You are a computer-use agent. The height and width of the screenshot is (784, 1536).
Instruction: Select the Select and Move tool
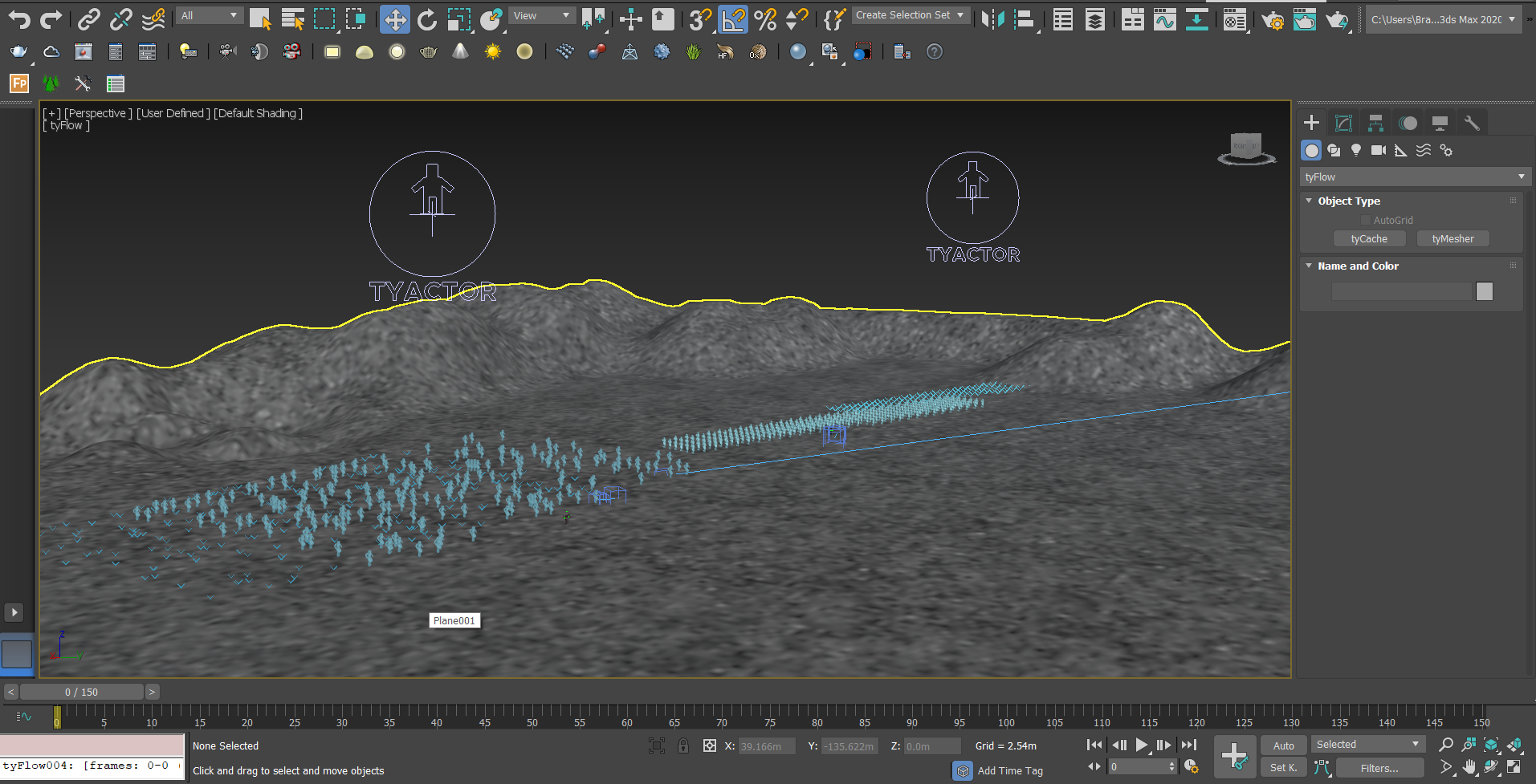click(394, 19)
